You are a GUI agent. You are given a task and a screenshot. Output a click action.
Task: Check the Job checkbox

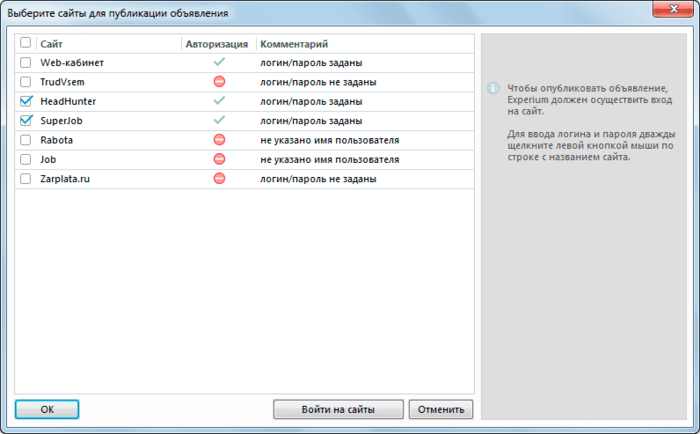[x=25, y=159]
